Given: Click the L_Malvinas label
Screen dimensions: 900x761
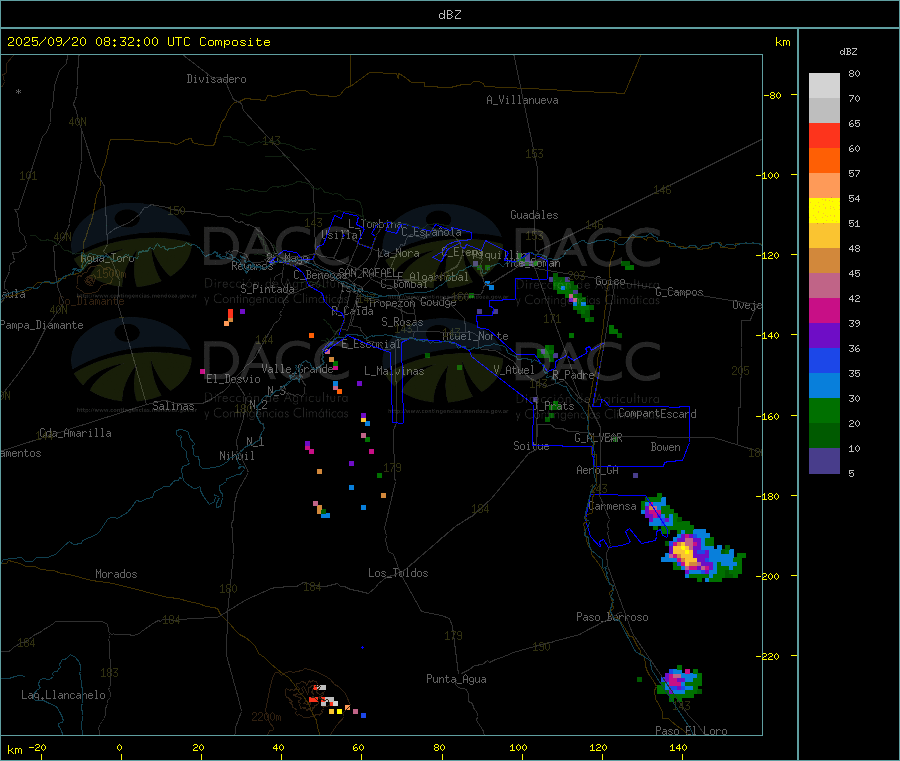Looking at the screenshot, I should pyautogui.click(x=394, y=371).
